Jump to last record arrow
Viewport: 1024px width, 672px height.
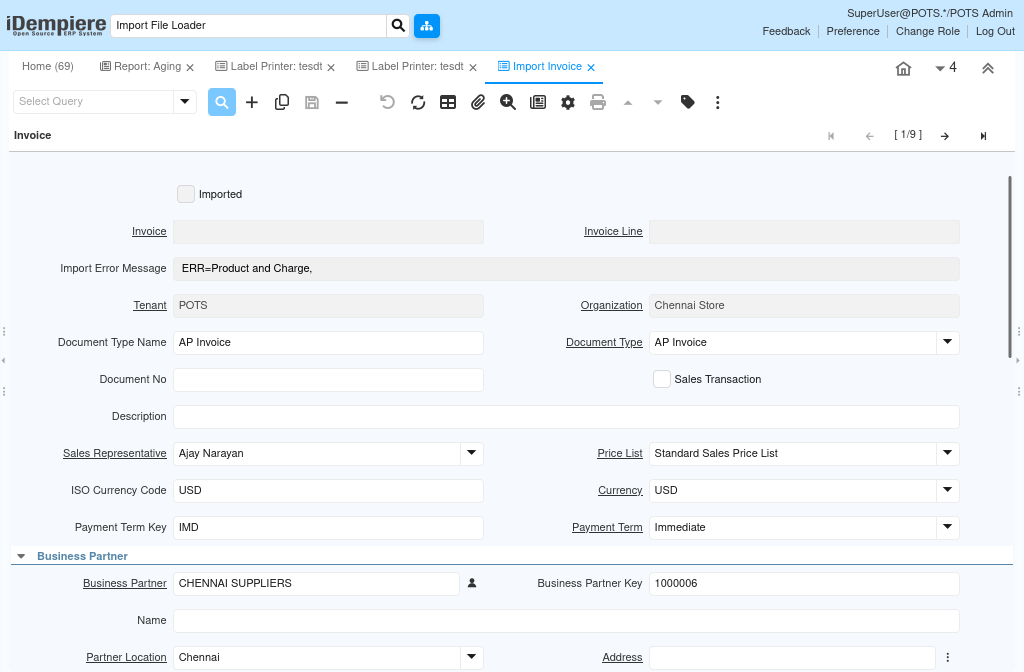[x=984, y=136]
